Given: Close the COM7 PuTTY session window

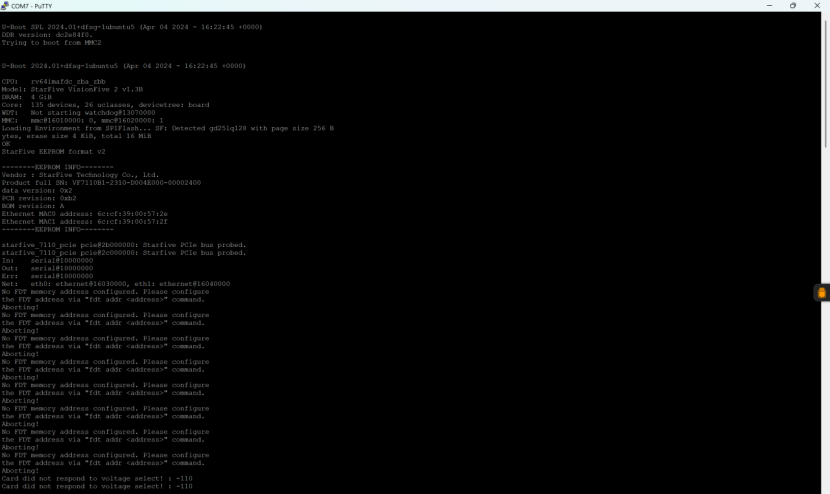Looking at the screenshot, I should [817, 5].
